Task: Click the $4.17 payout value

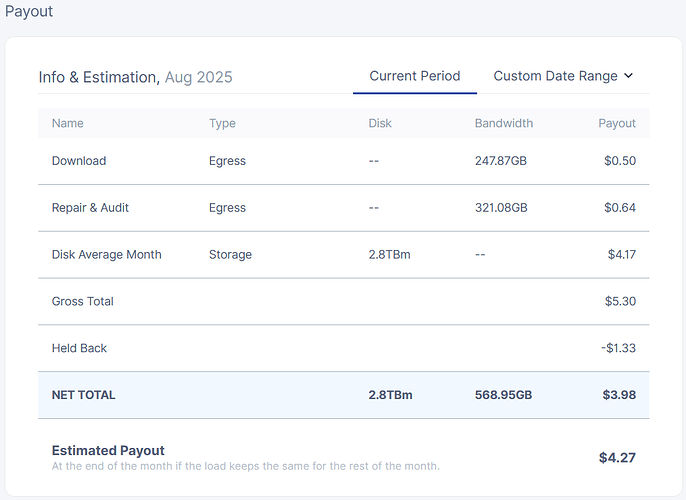Action: (x=622, y=255)
